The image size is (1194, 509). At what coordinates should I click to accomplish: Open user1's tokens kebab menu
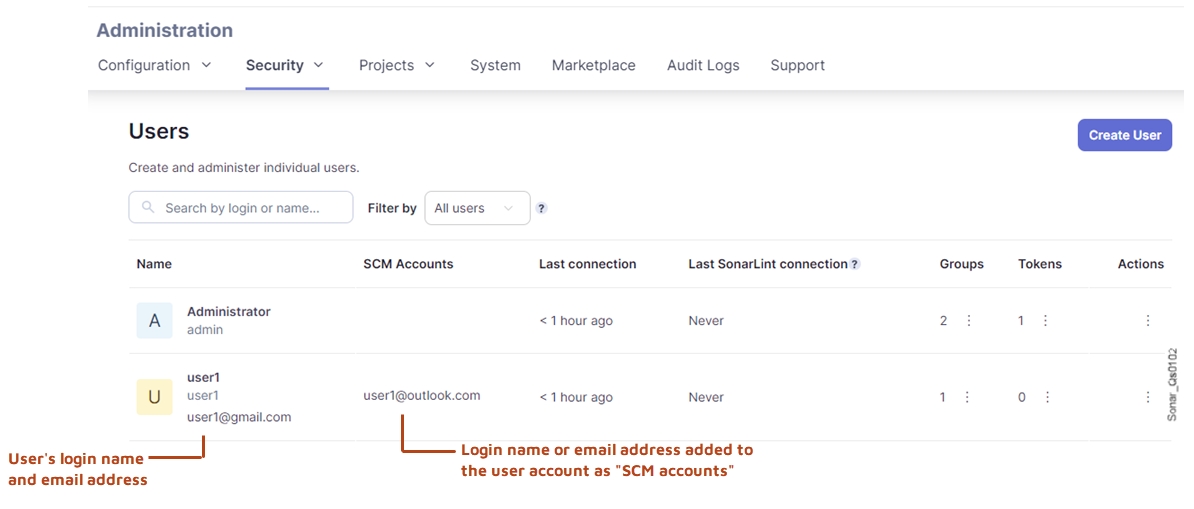(1047, 397)
